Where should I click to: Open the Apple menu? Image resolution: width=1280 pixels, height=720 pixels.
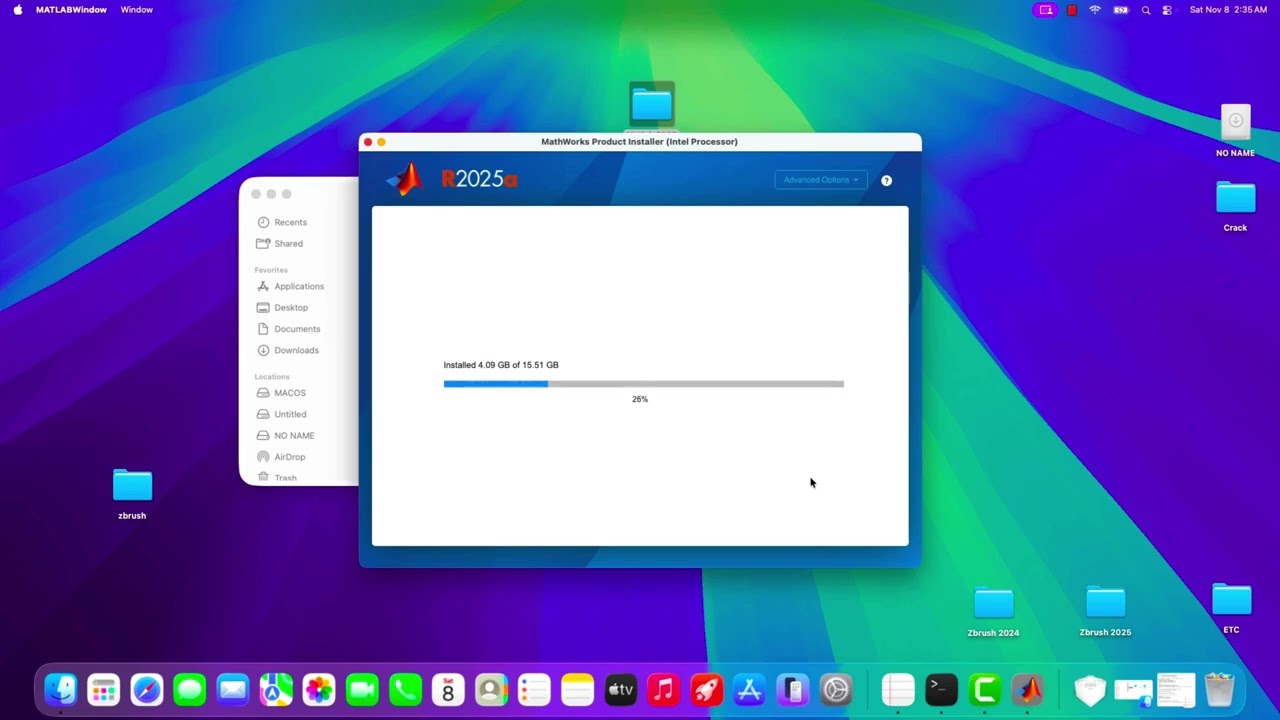pyautogui.click(x=17, y=10)
